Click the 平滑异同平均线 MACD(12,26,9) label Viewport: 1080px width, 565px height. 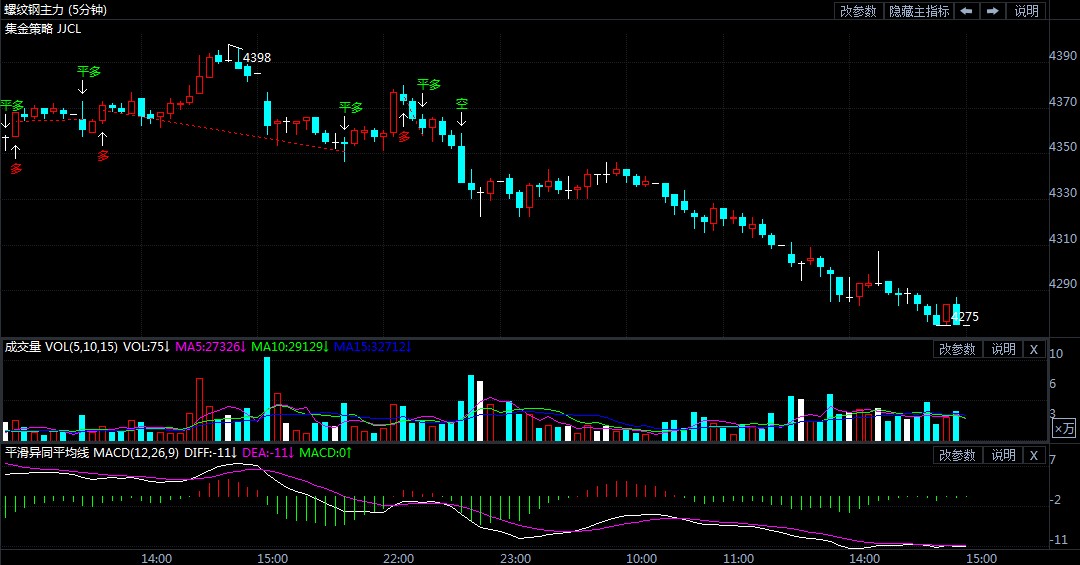92,453
